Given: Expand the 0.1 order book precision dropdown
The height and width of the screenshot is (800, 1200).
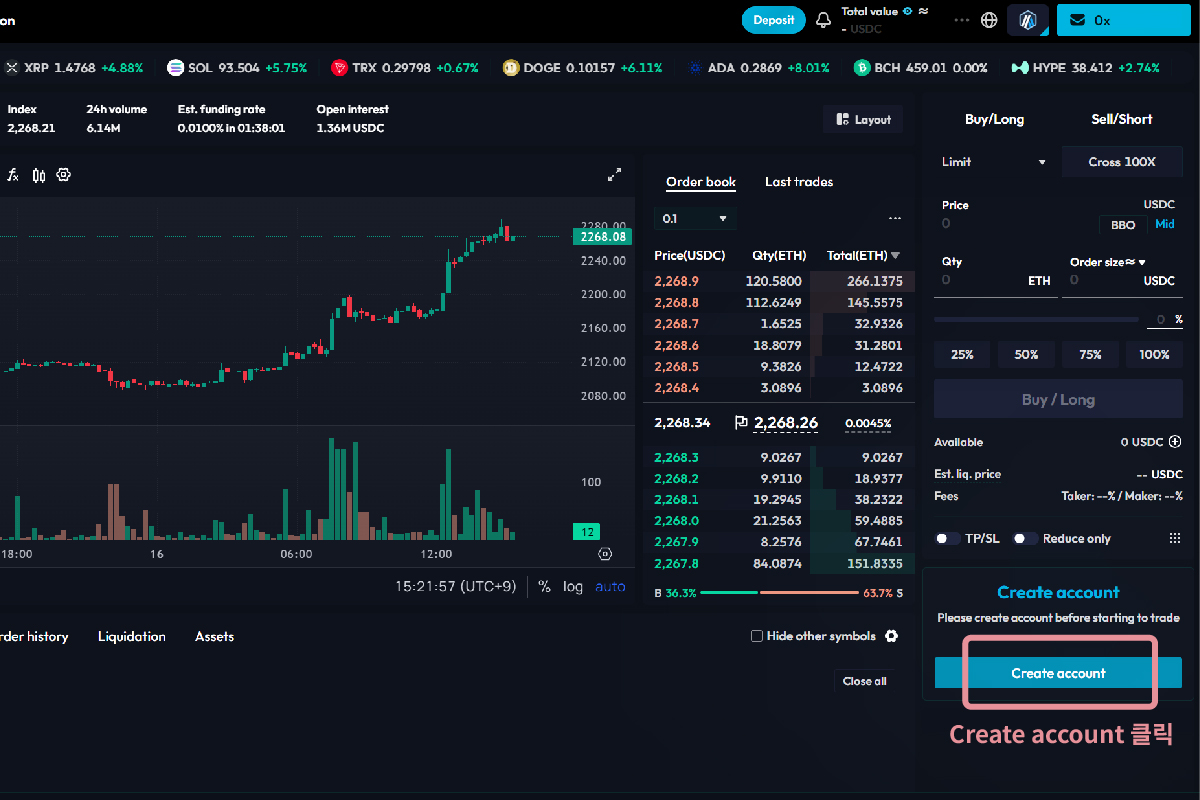Looking at the screenshot, I should [x=695, y=218].
